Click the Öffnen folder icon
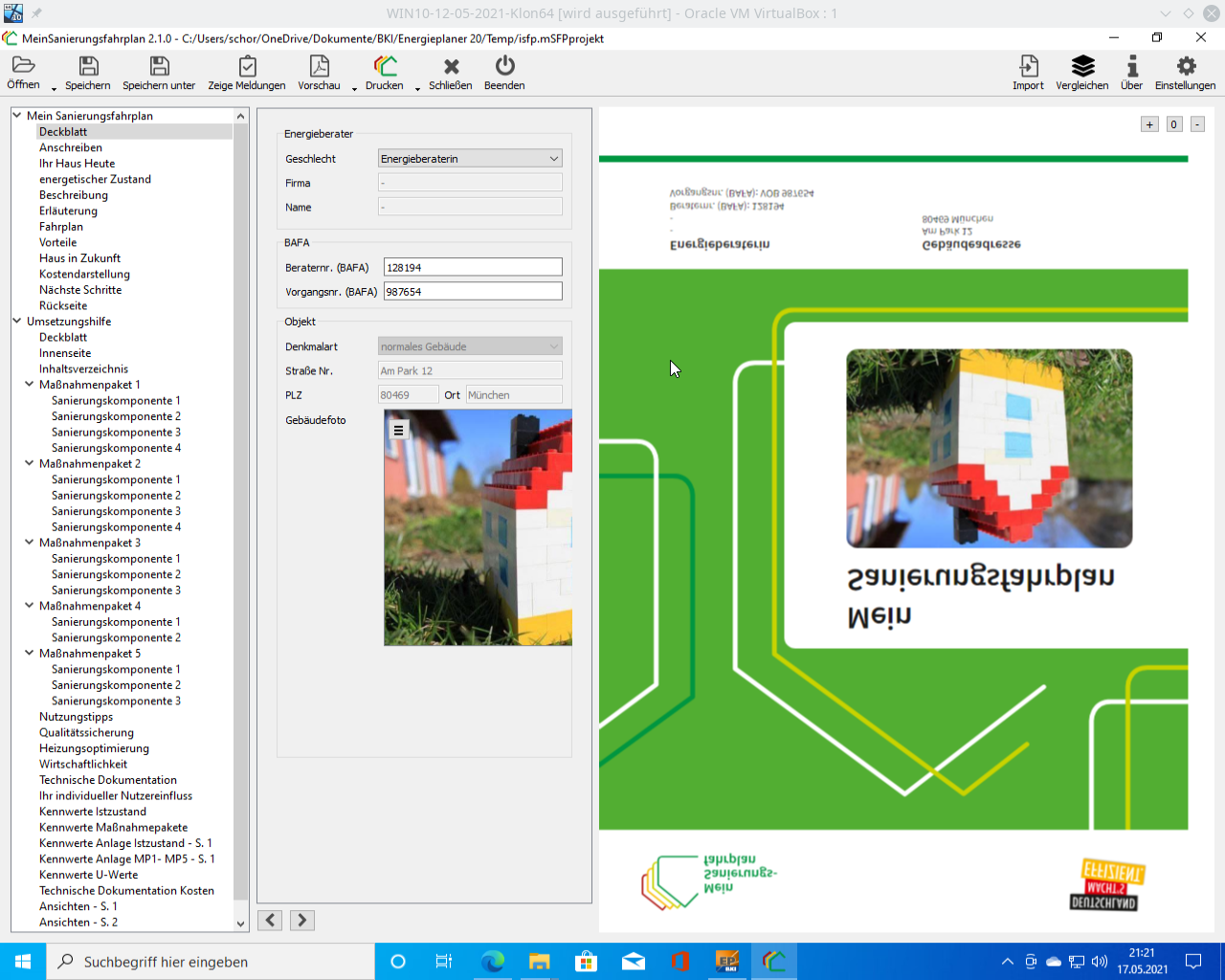Viewport: 1225px width, 980px height. click(x=23, y=65)
